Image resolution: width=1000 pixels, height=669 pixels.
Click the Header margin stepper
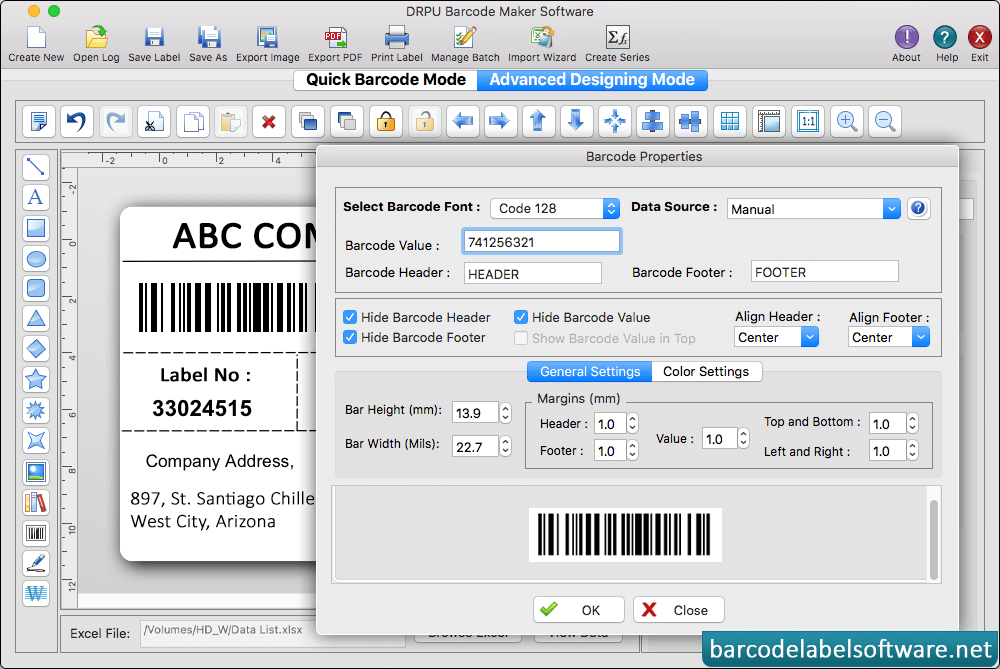click(632, 423)
